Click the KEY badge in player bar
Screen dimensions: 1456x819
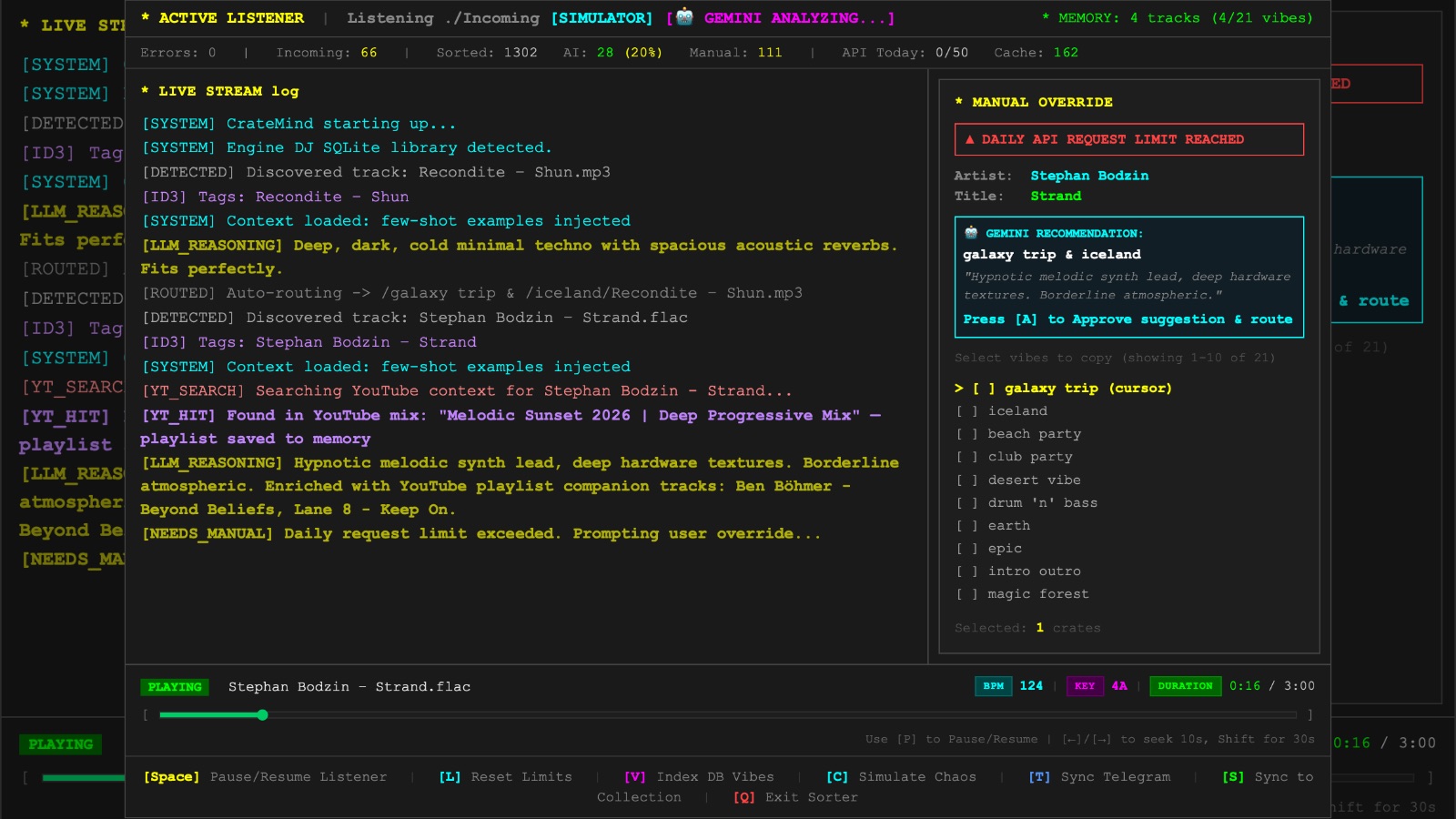coord(1085,686)
